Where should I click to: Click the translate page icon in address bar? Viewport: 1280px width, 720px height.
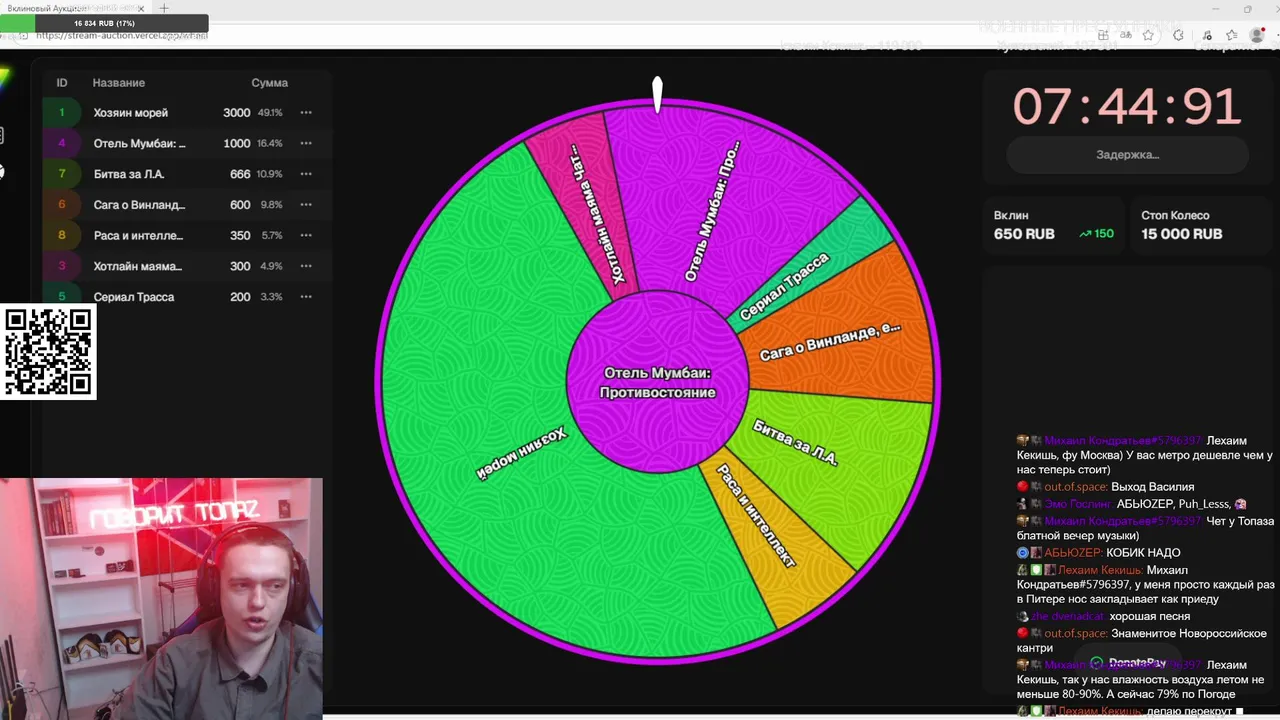coord(1126,35)
